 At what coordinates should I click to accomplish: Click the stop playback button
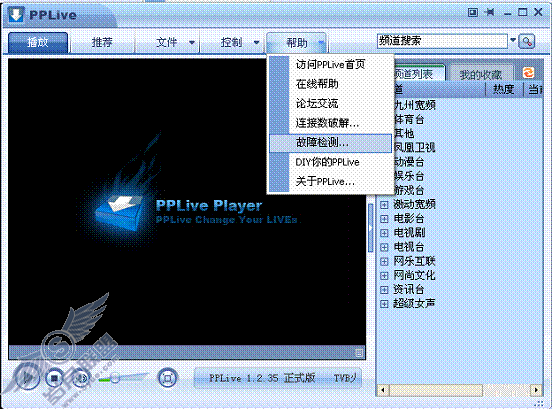click(x=55, y=378)
